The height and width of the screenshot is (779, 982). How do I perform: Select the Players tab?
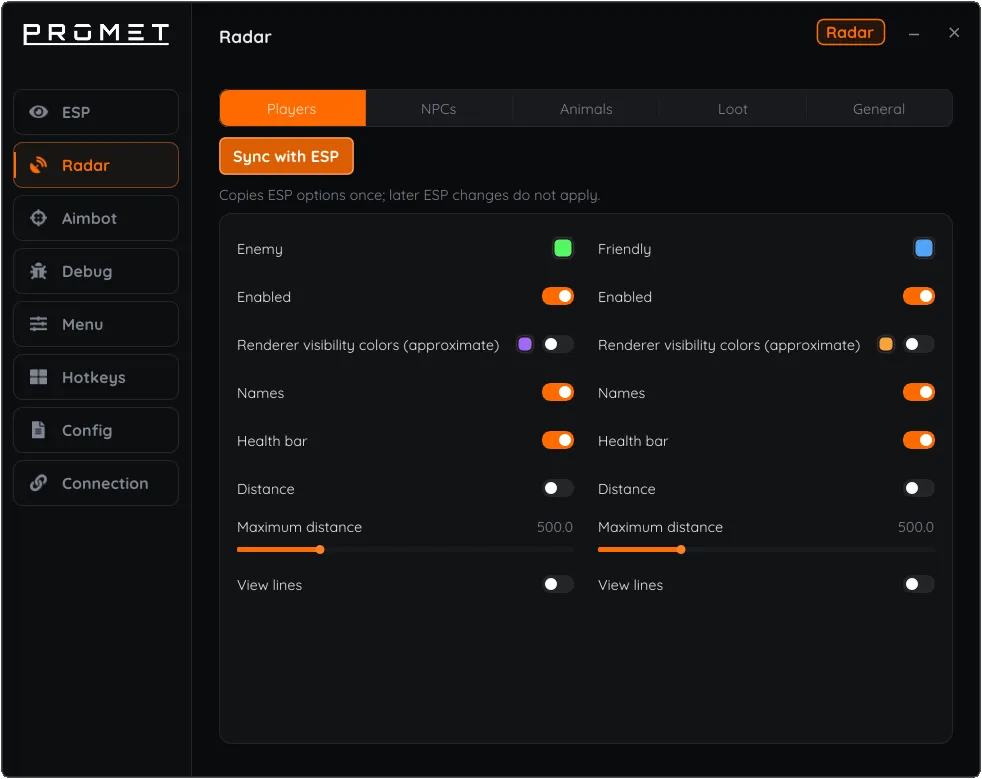tap(292, 108)
